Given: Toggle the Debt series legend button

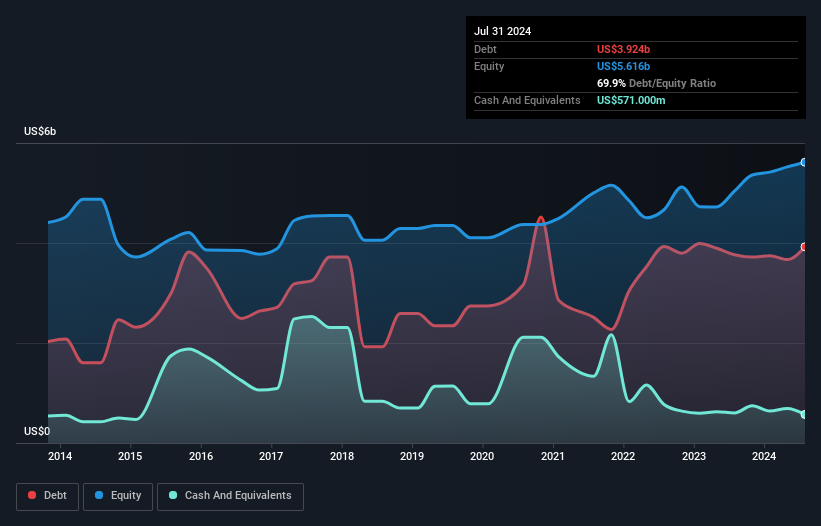Looking at the screenshot, I should (48, 496).
